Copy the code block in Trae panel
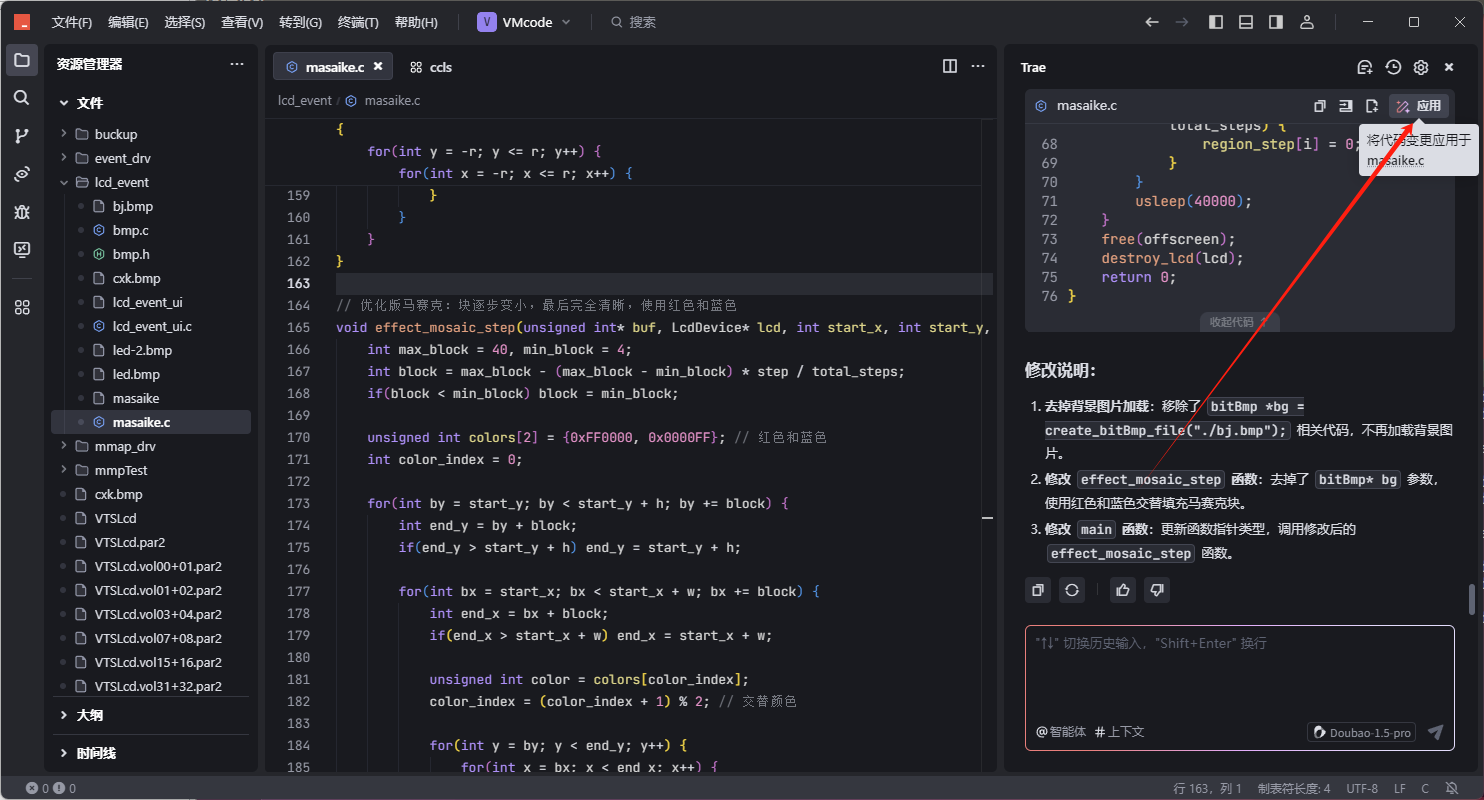The height and width of the screenshot is (800, 1484). [x=1320, y=106]
